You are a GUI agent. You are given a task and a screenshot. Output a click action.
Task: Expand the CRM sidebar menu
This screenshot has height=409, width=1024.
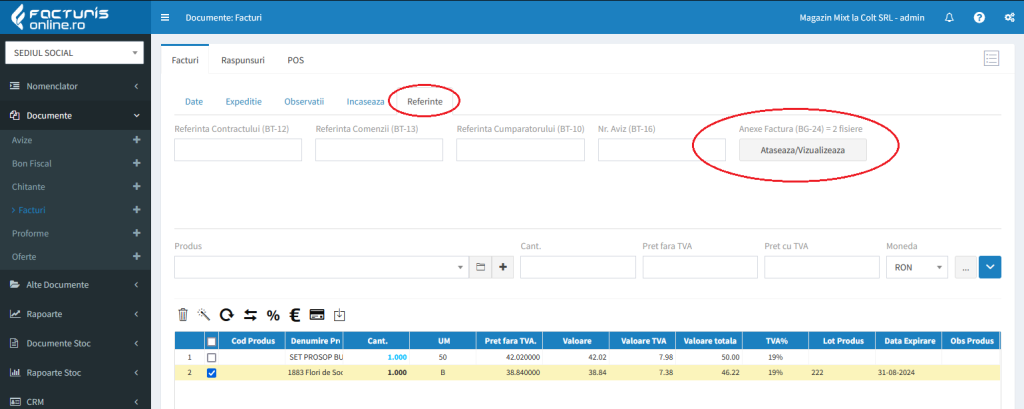(76, 402)
